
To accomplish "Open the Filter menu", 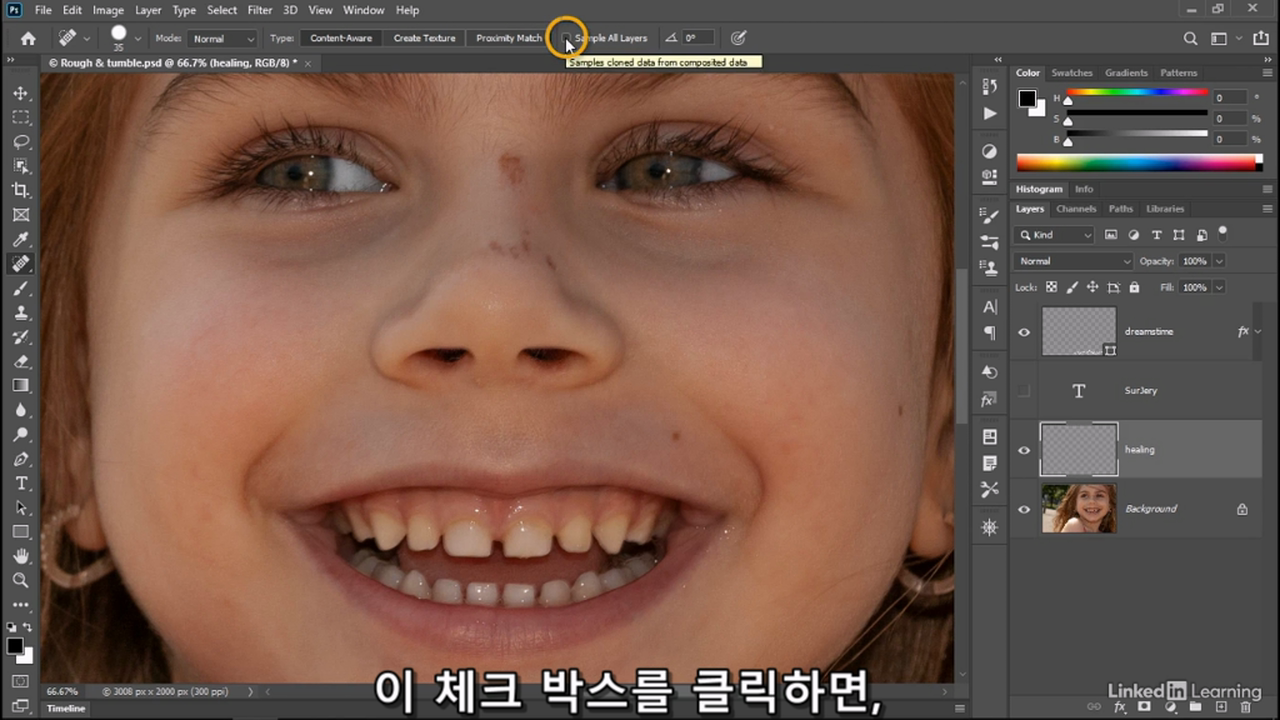I will [x=260, y=10].
